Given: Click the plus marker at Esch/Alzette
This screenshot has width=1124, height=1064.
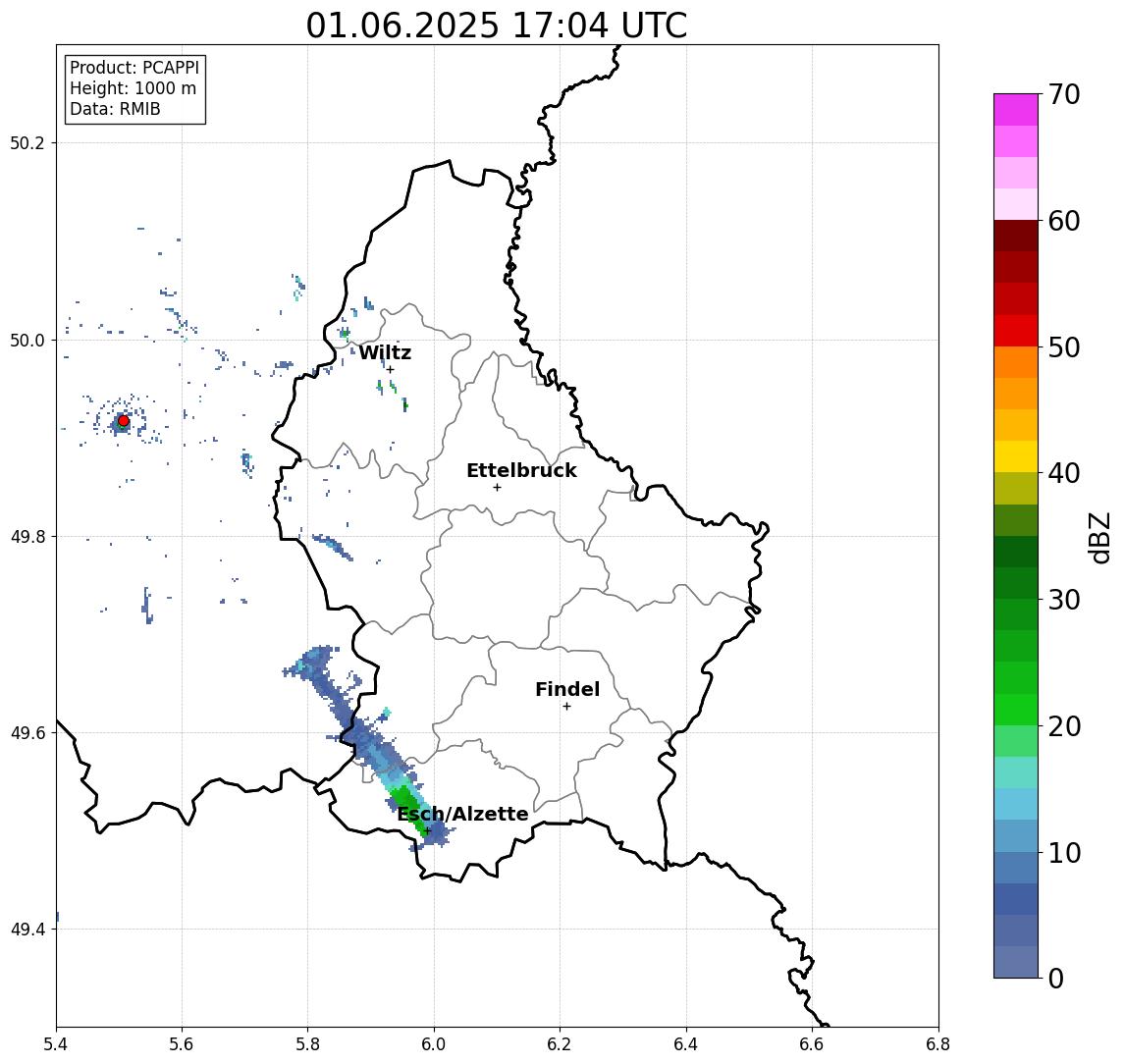Looking at the screenshot, I should tap(428, 831).
